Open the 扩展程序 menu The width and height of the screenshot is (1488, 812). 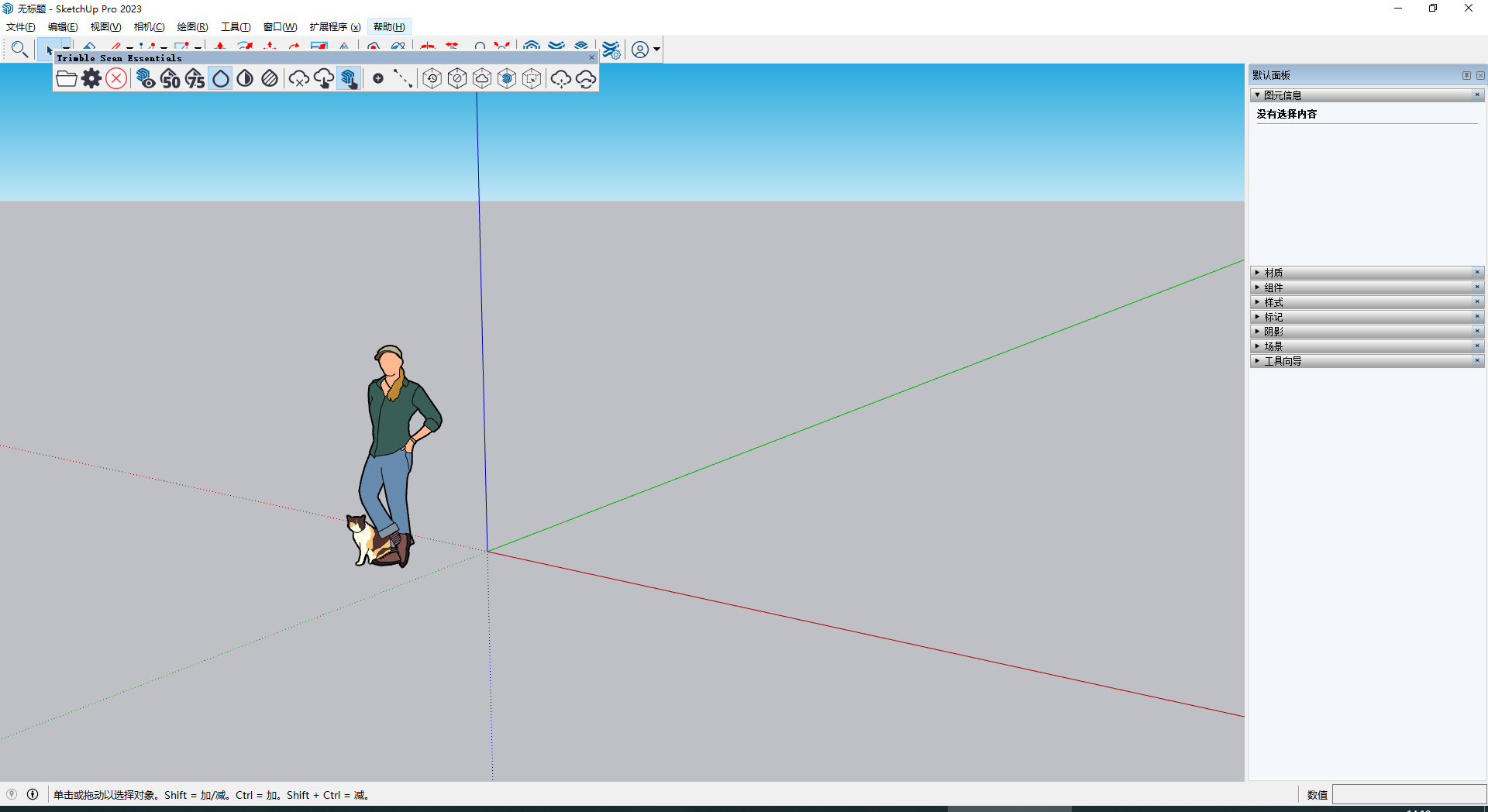click(335, 27)
